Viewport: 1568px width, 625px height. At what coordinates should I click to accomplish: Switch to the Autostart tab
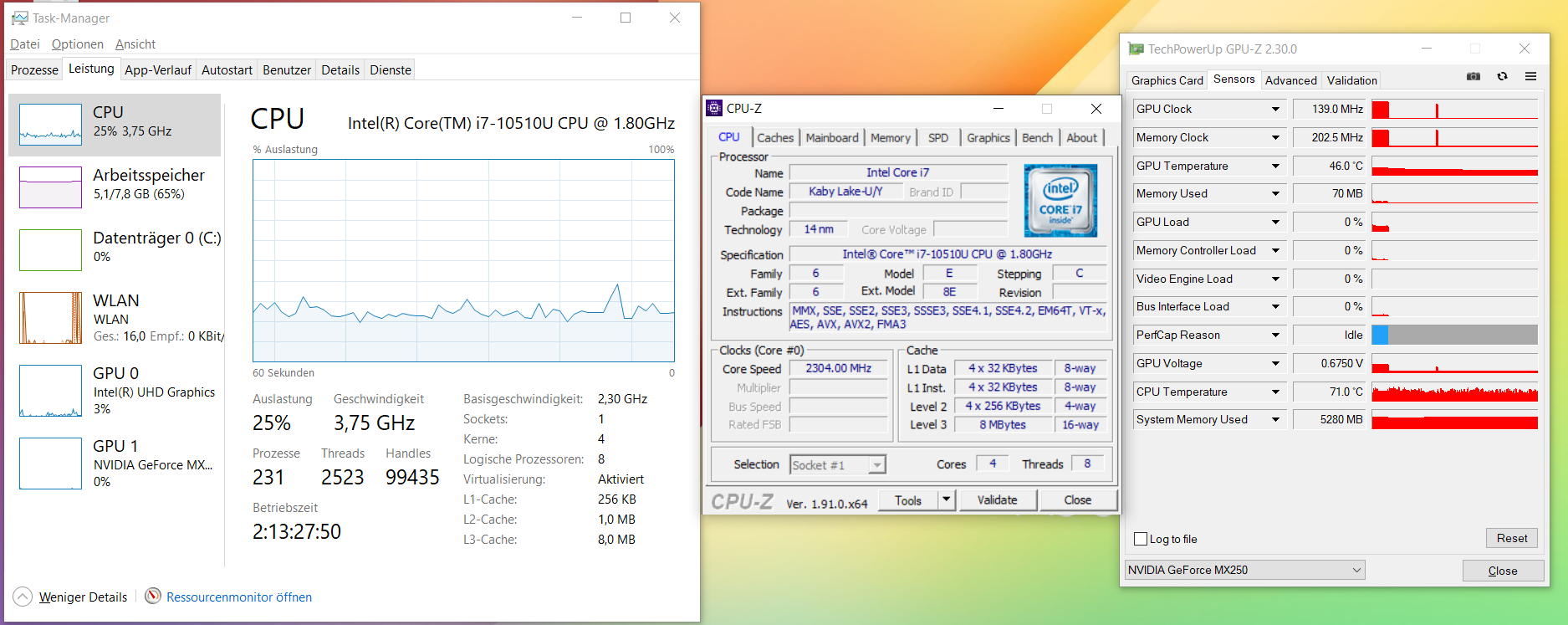point(227,70)
